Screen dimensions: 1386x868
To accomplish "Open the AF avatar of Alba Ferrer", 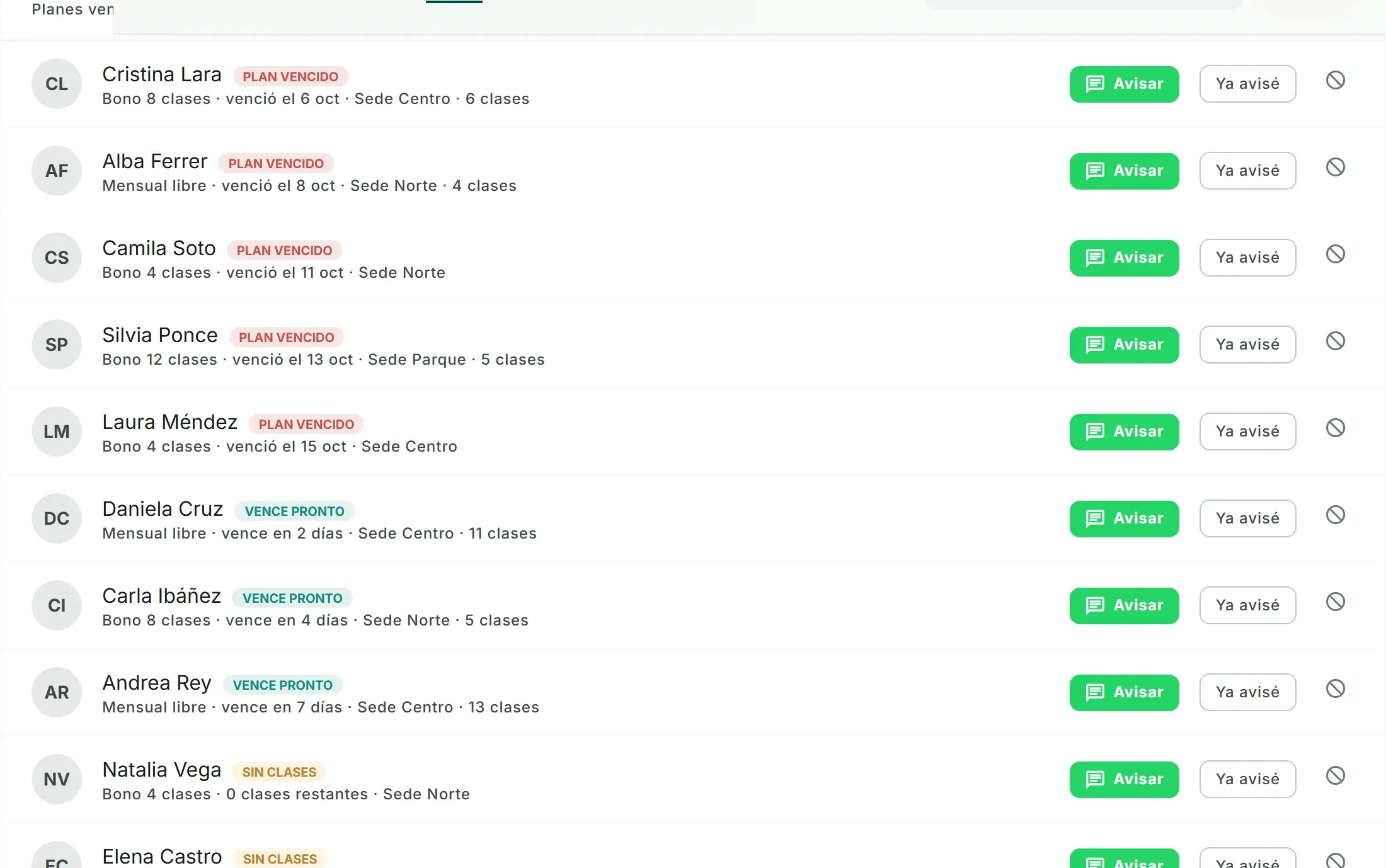I will click(x=57, y=171).
